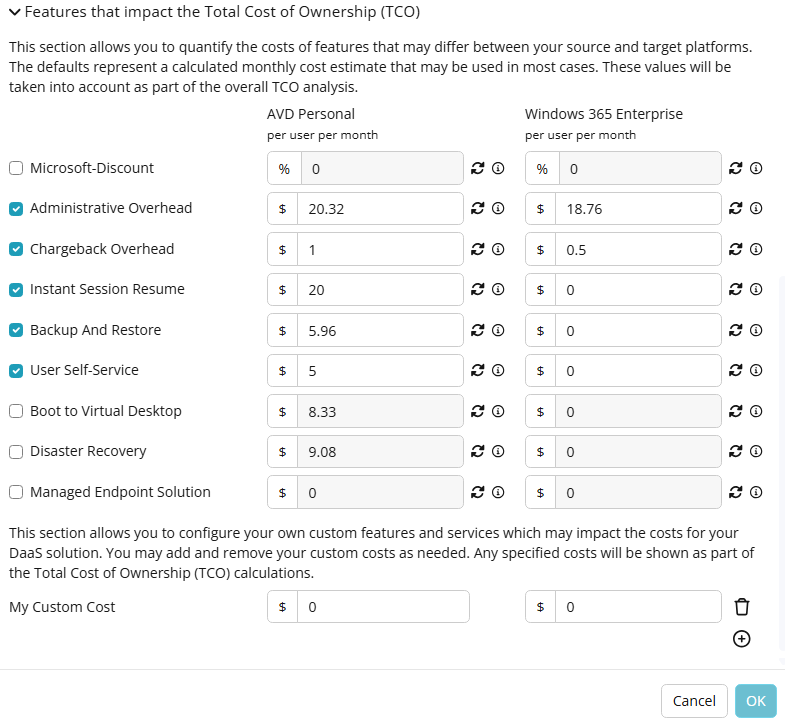785x727 pixels.
Task: Reset Windows 365 User Self-Service cost
Action: click(735, 371)
